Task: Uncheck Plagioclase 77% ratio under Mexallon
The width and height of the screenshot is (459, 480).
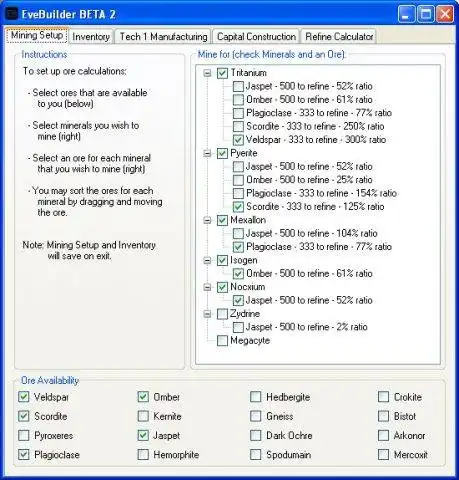Action: coord(238,247)
